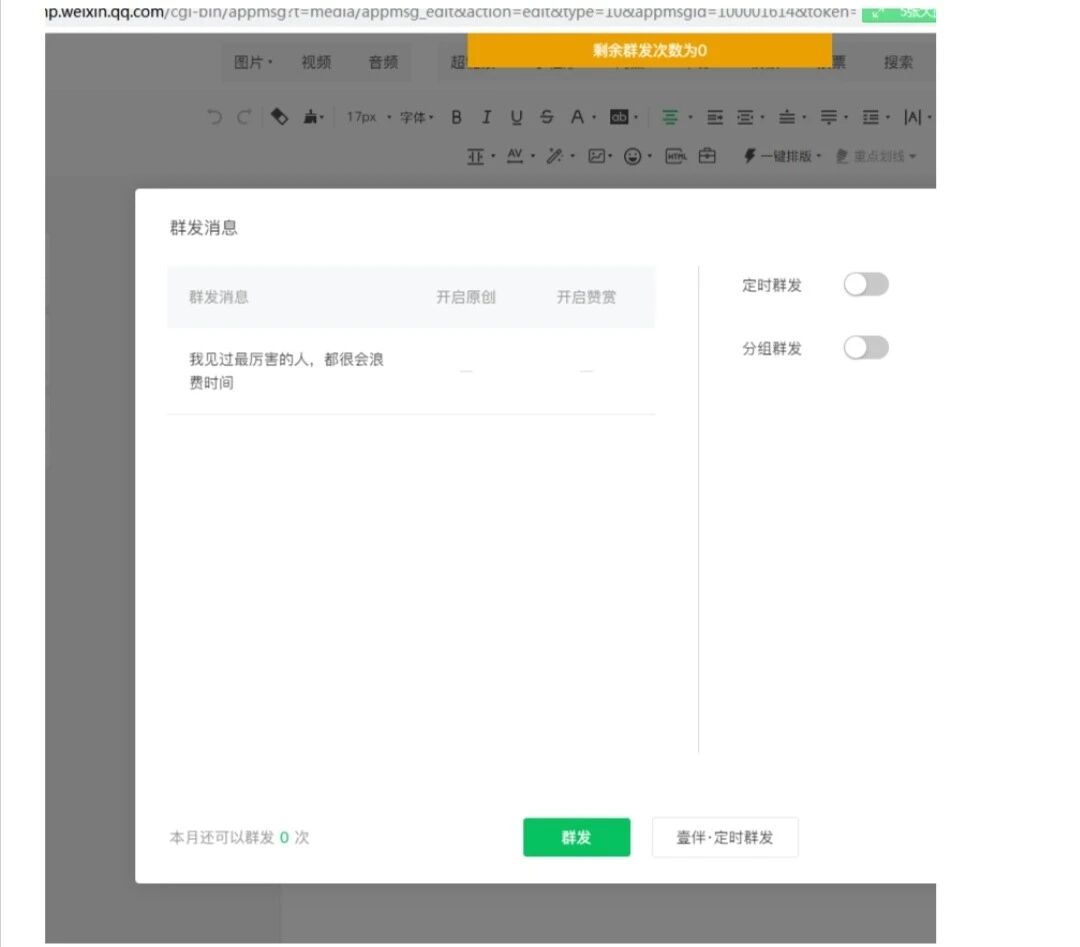The image size is (1080, 947).
Task: Open the emoji smiley picker
Action: (x=632, y=156)
